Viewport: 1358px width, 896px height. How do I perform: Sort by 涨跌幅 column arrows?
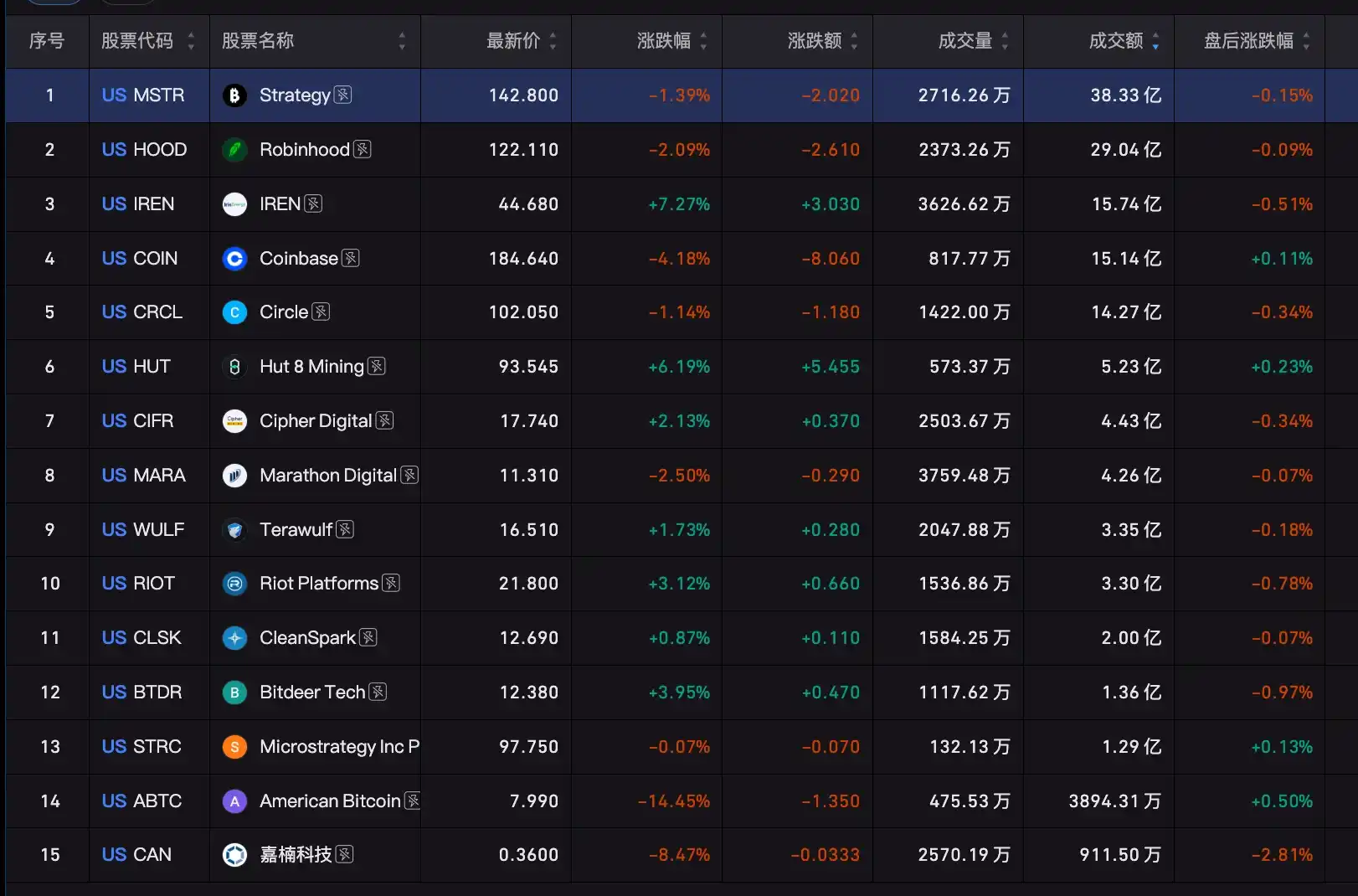pos(703,41)
